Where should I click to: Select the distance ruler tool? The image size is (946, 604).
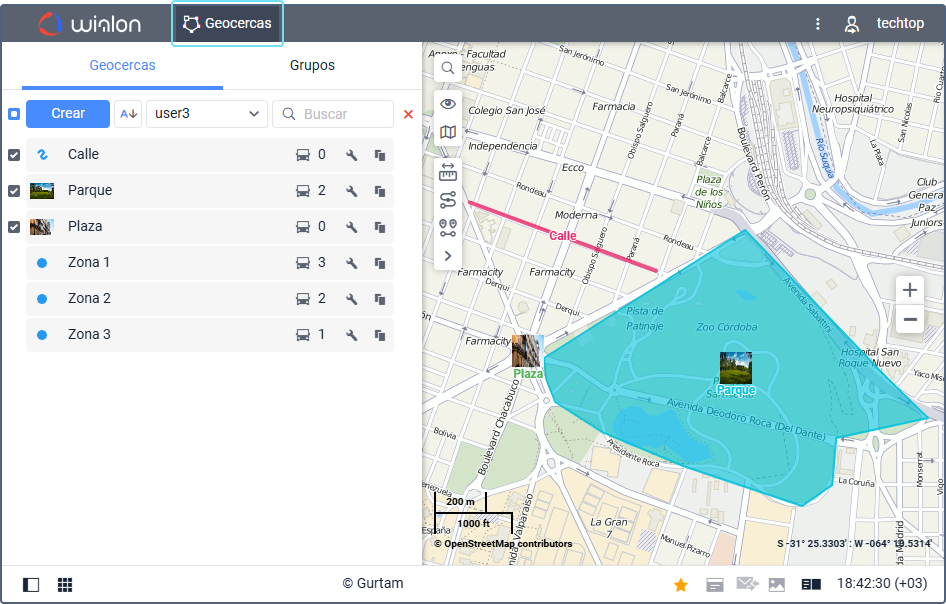pos(448,171)
